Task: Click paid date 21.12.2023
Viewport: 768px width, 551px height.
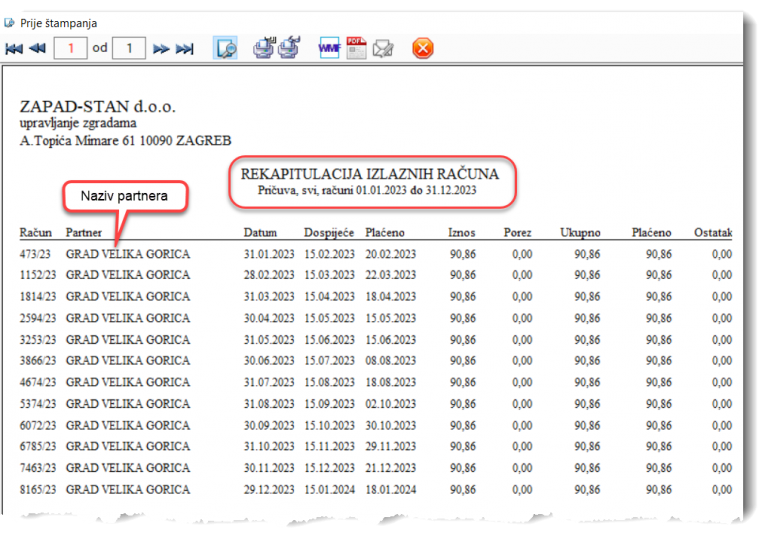Action: (390, 468)
